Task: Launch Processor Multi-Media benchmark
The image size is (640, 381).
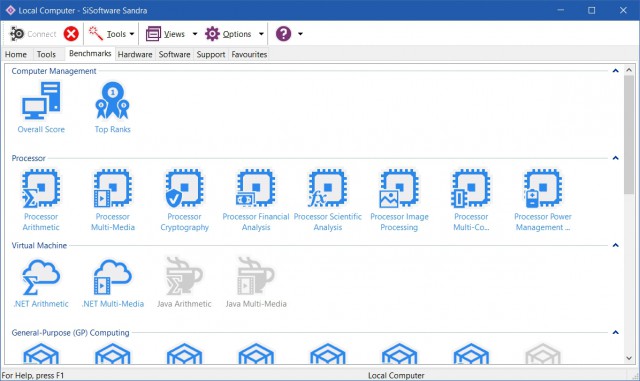Action: click(113, 200)
